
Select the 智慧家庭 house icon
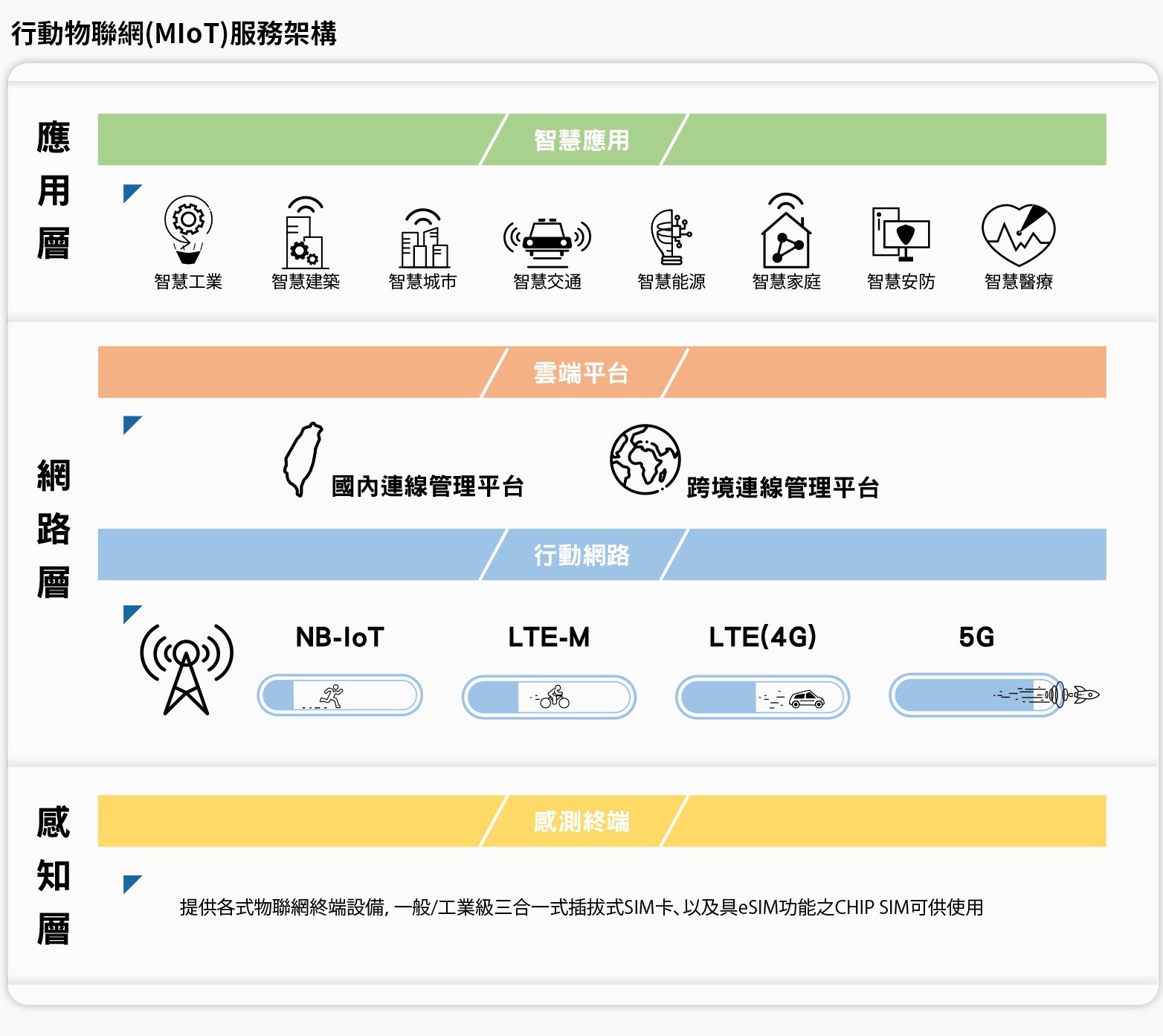coord(786,230)
